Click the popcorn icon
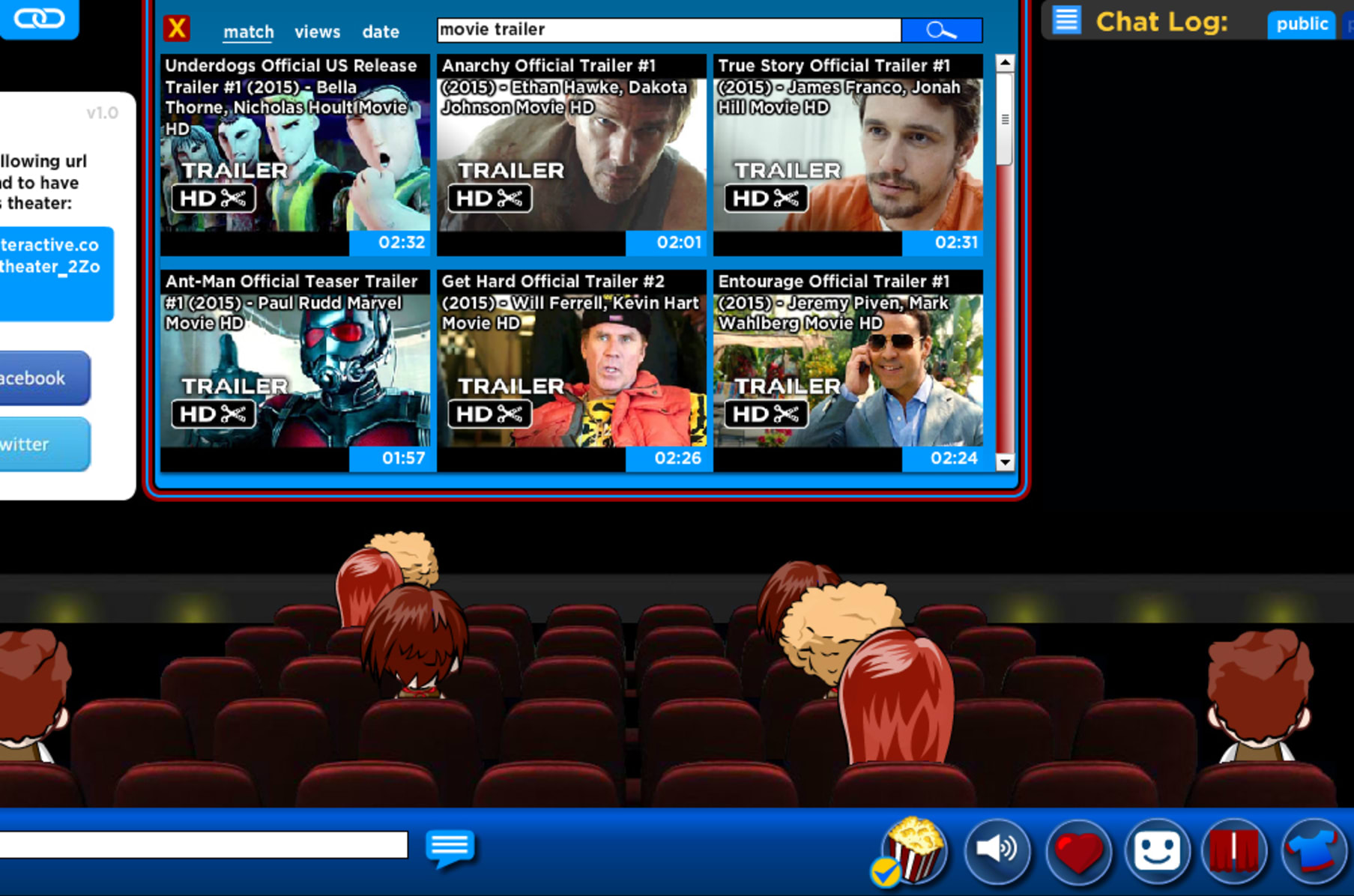The width and height of the screenshot is (1354, 896). click(913, 850)
